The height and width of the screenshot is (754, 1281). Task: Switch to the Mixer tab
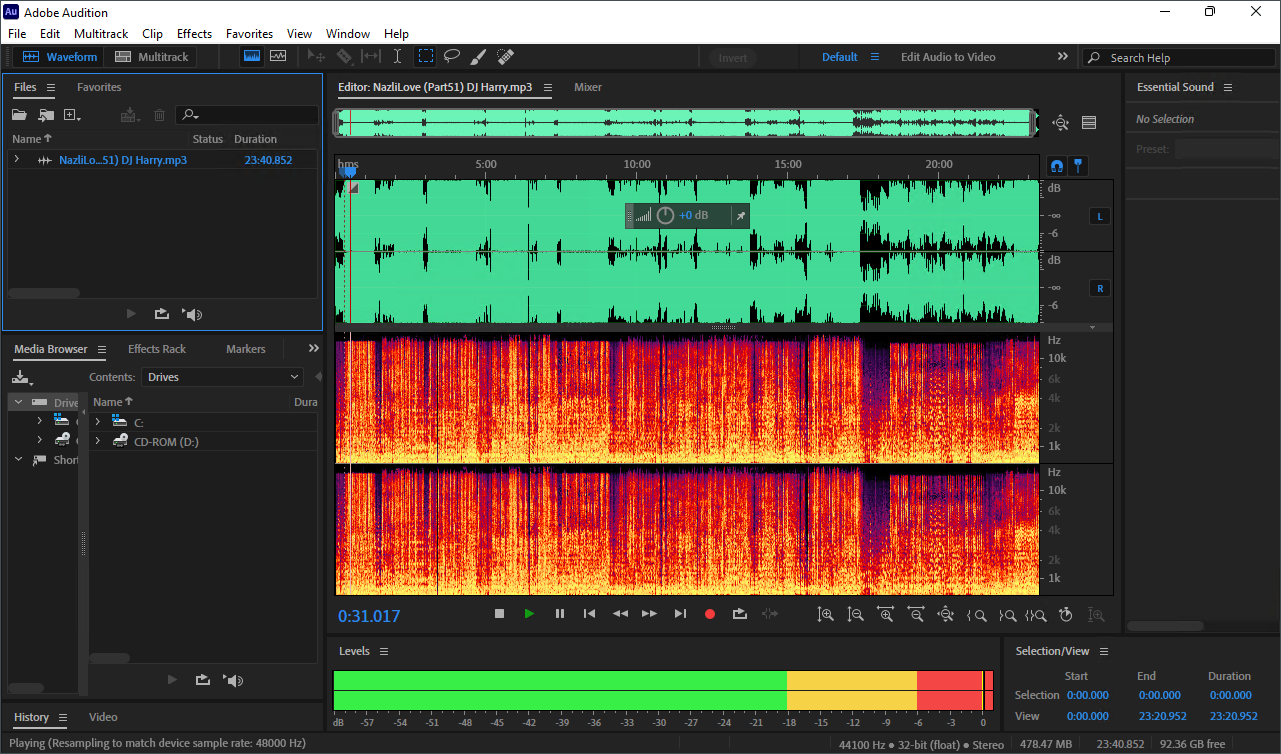click(588, 87)
